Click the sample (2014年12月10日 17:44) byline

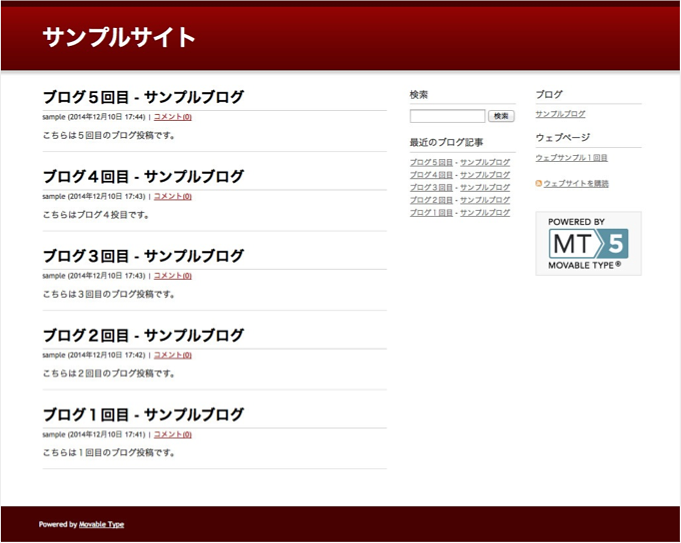(94, 117)
